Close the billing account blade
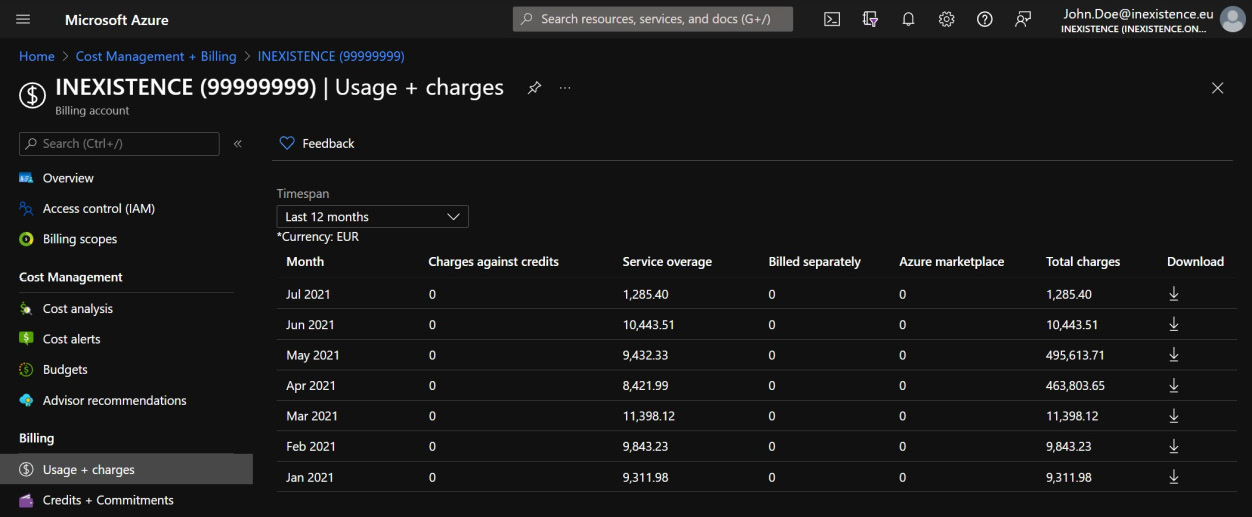This screenshot has width=1252, height=517. click(x=1217, y=88)
